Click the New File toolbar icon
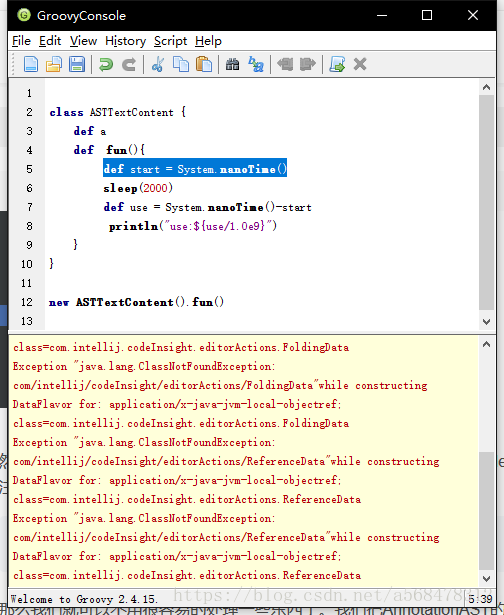 31,64
